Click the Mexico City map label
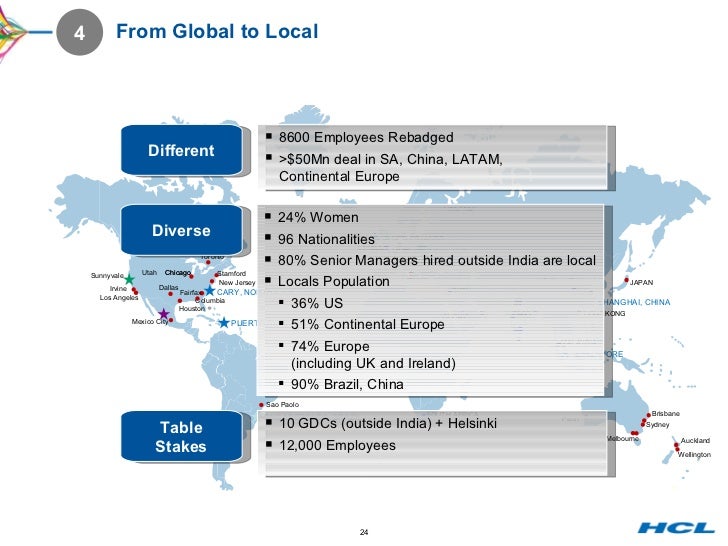This screenshot has width=728, height=546. 150,321
